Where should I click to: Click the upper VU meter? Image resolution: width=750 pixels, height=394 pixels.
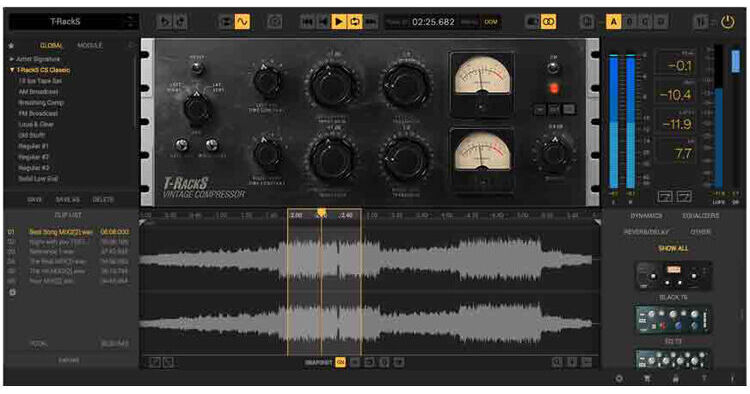click(482, 84)
